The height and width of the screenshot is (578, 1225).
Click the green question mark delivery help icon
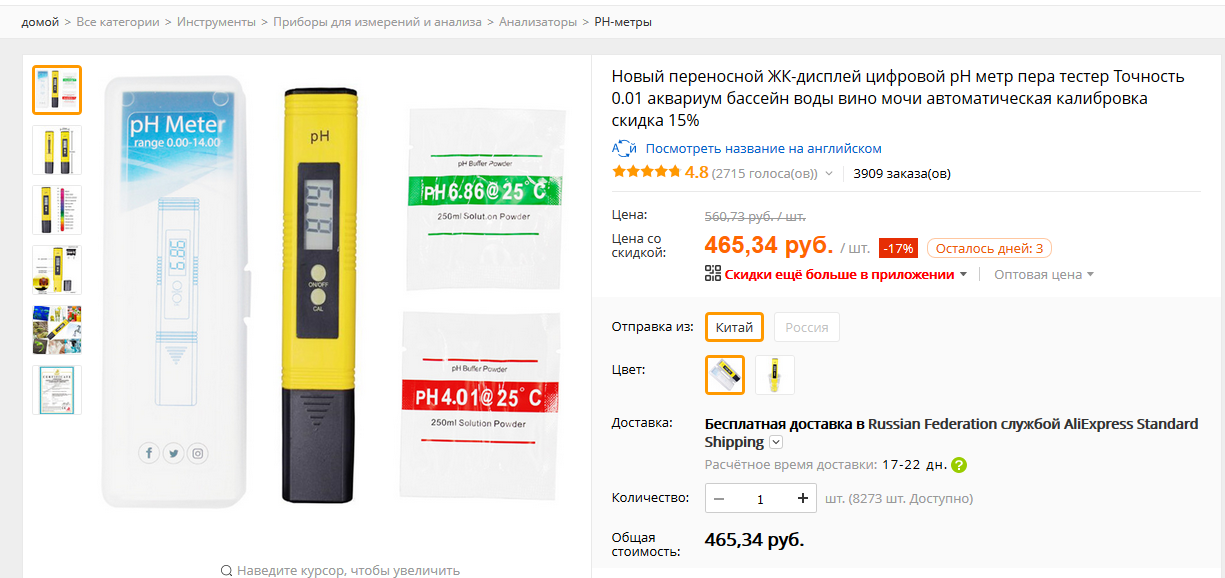tap(959, 465)
